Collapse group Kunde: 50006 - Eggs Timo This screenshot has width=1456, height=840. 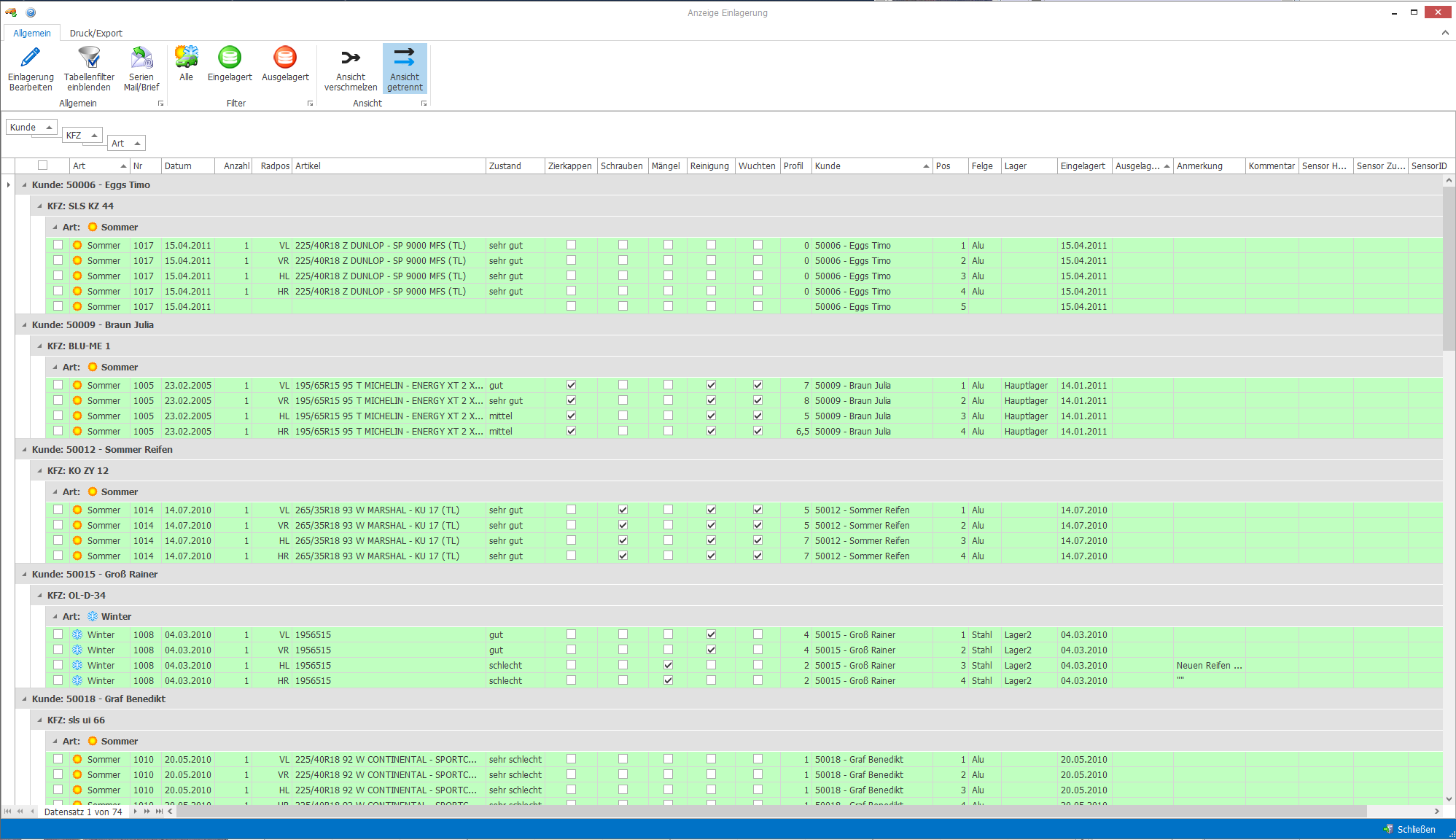24,185
